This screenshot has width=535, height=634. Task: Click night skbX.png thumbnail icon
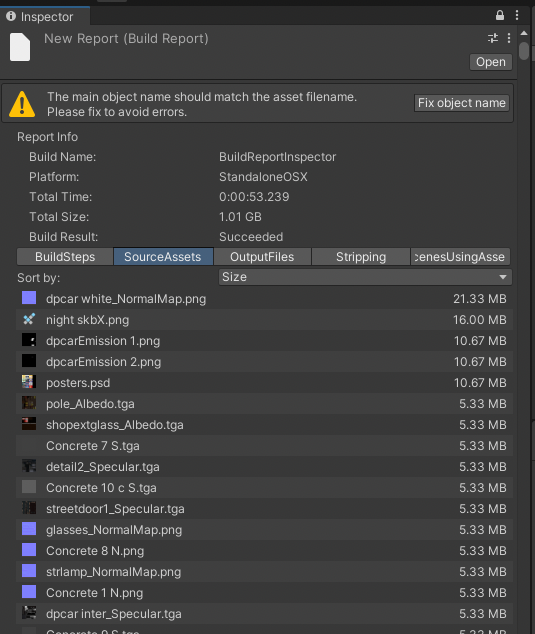(x=29, y=319)
